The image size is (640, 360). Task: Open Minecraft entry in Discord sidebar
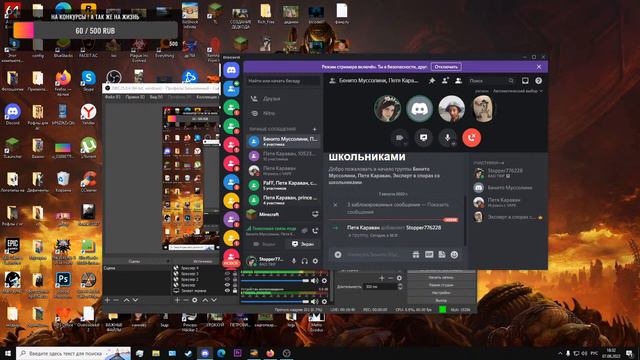tap(284, 214)
